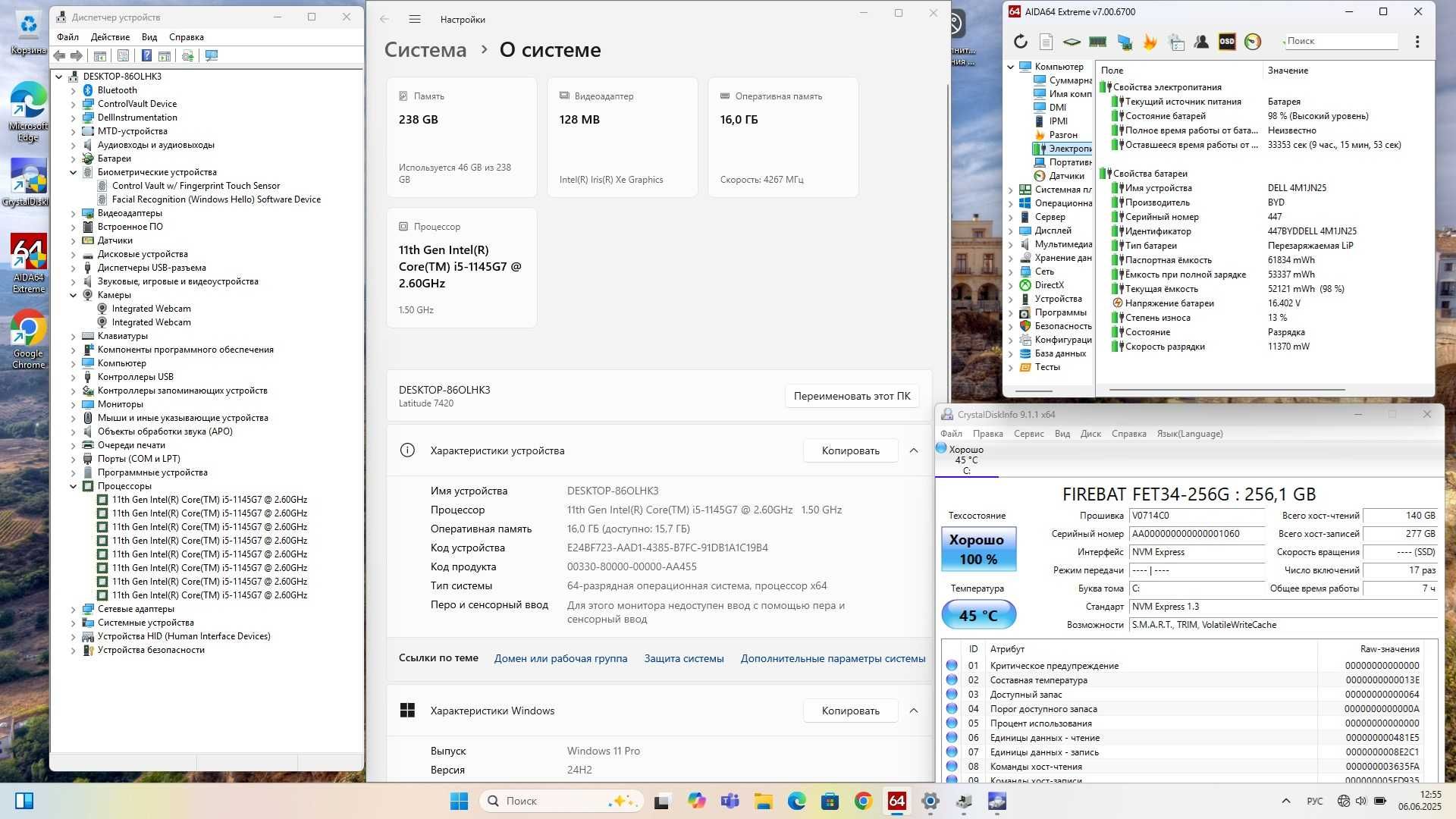Open the AIDA64 Extreme desktop icon
This screenshot has height=819, width=1456.
[x=28, y=263]
